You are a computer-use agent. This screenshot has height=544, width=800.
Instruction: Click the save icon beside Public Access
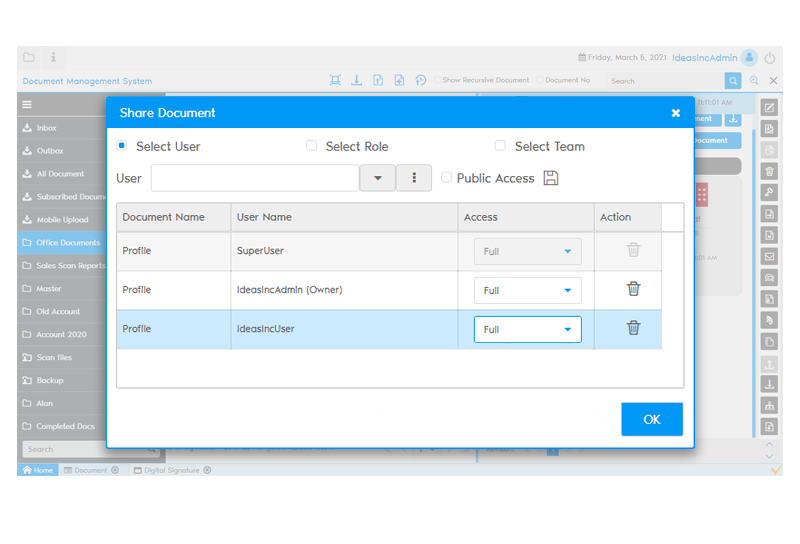click(x=551, y=178)
